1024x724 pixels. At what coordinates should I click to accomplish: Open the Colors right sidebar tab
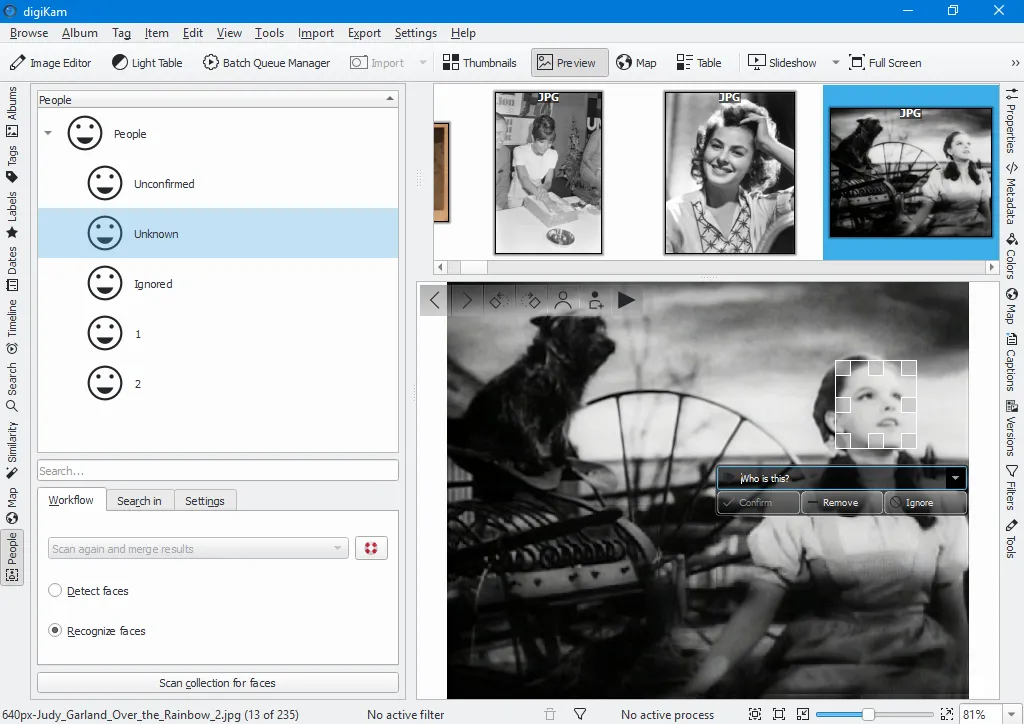pyautogui.click(x=1011, y=256)
